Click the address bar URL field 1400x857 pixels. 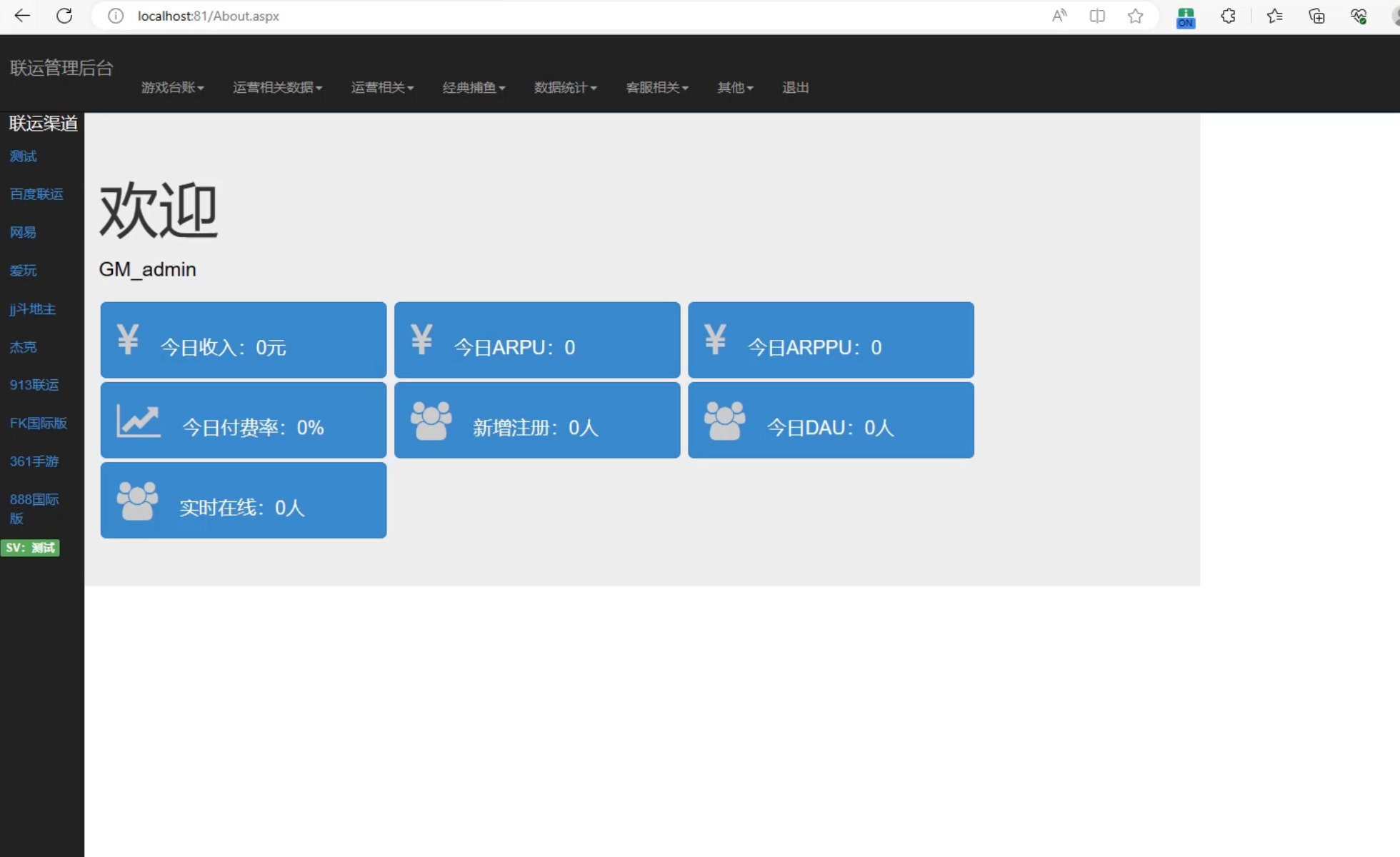500,16
